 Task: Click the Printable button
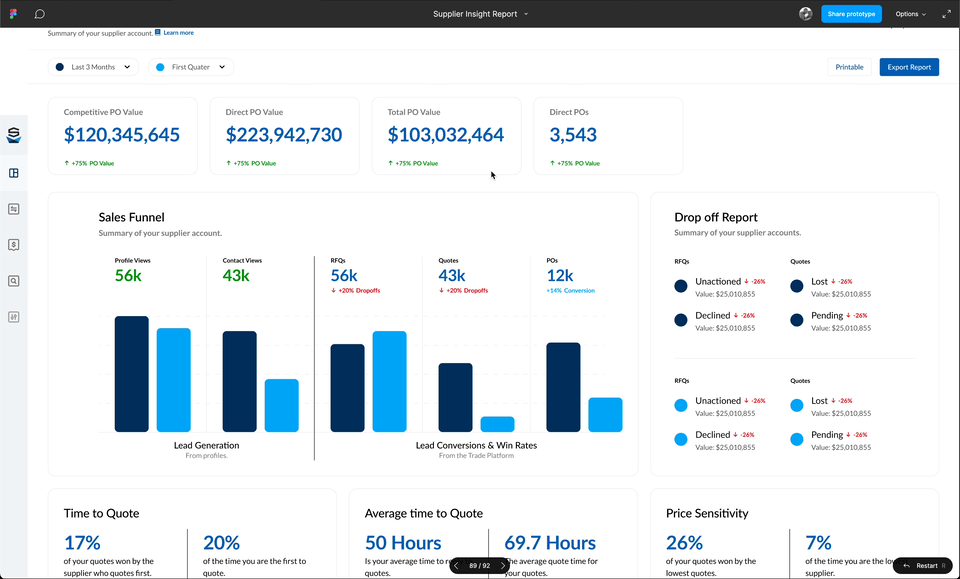click(x=849, y=67)
